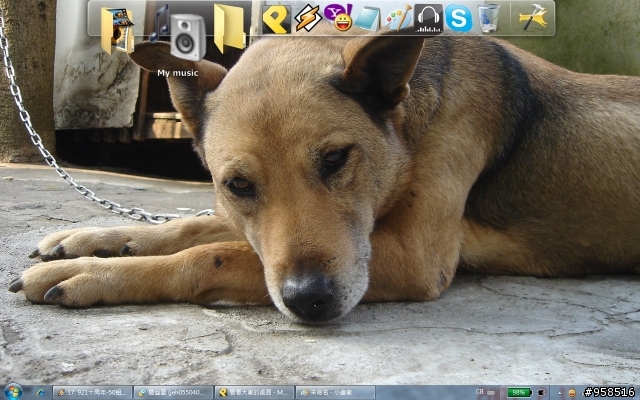This screenshot has height=400, width=640.
Task: Open the notepad icon in dock
Action: point(368,18)
